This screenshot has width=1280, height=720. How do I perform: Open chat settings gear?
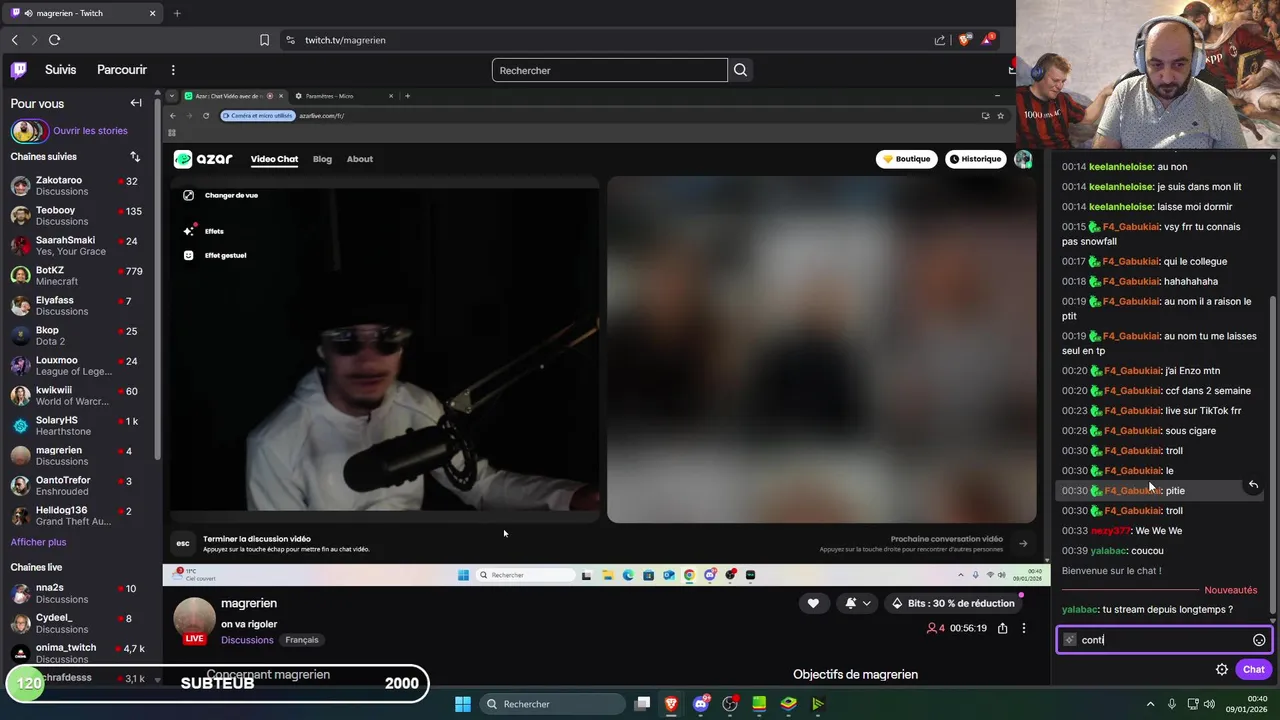[x=1222, y=669]
